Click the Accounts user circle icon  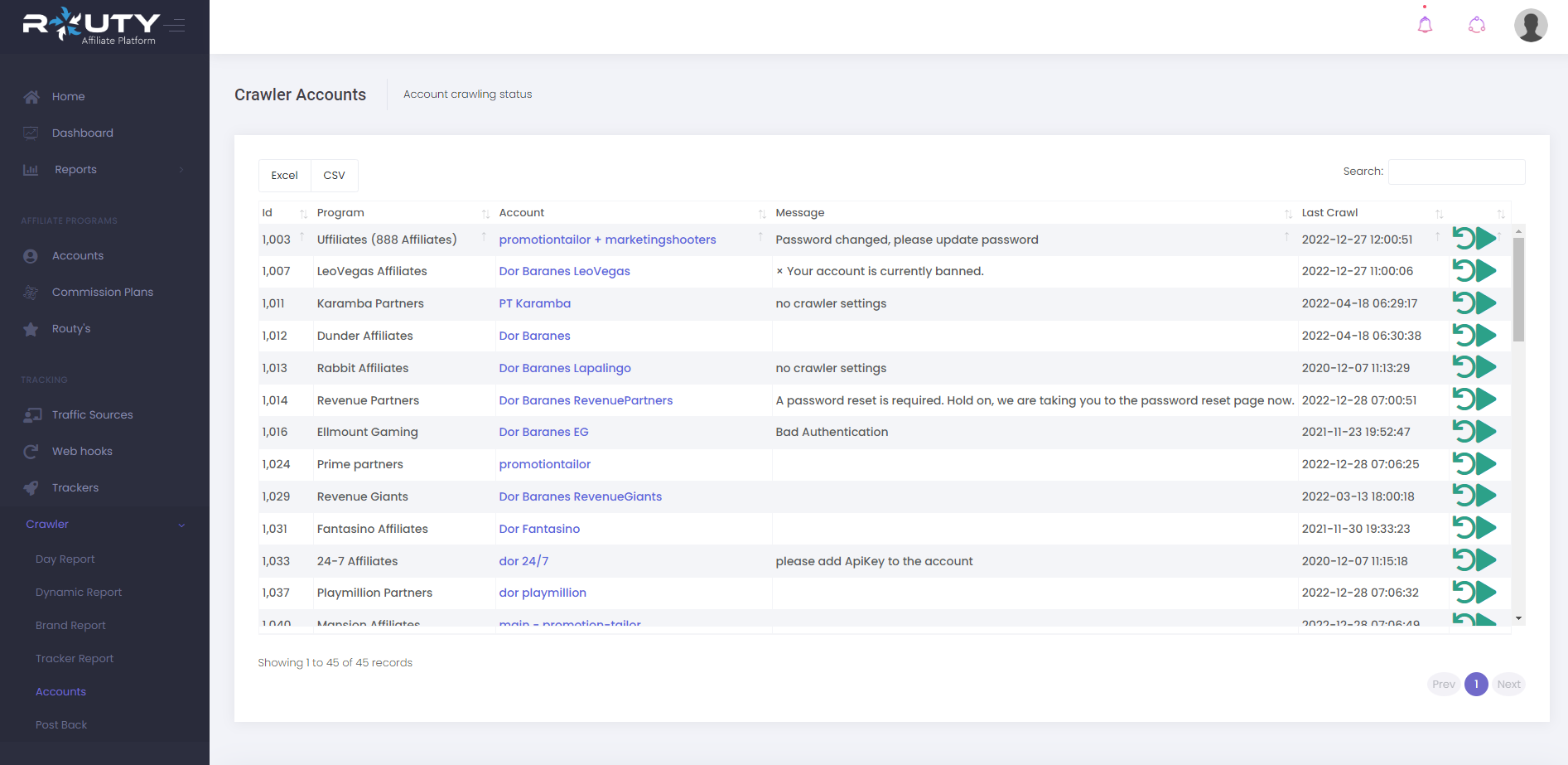(x=31, y=256)
